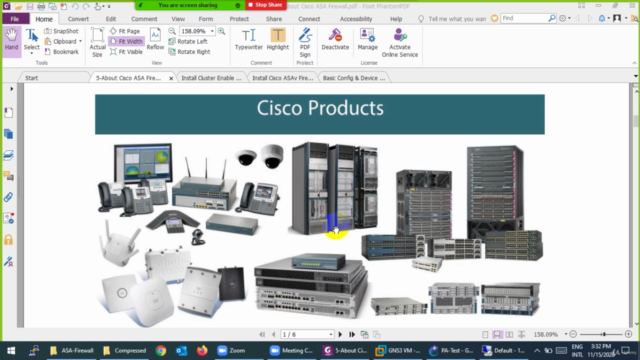Open file from quick access toolbar
This screenshot has width=640, height=360.
(18, 6)
